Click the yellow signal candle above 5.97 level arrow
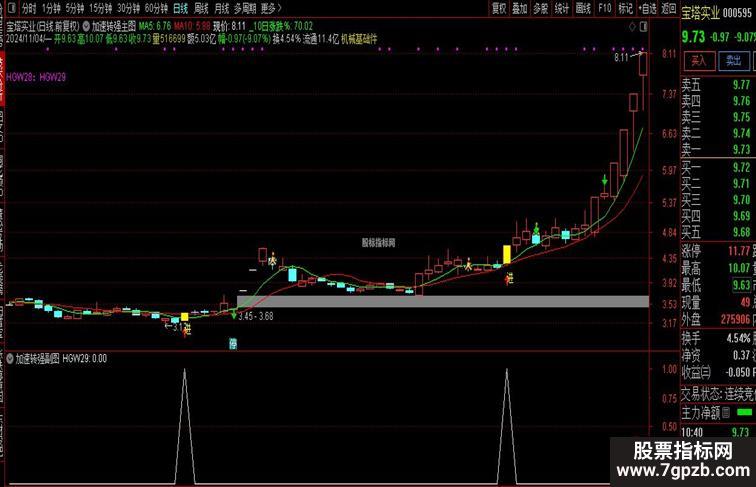 tap(507, 254)
